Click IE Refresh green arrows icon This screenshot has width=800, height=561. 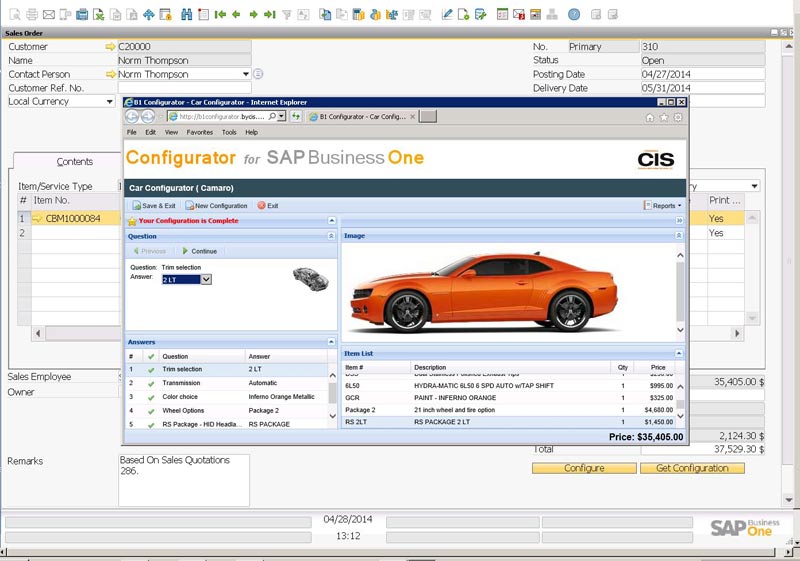point(296,117)
